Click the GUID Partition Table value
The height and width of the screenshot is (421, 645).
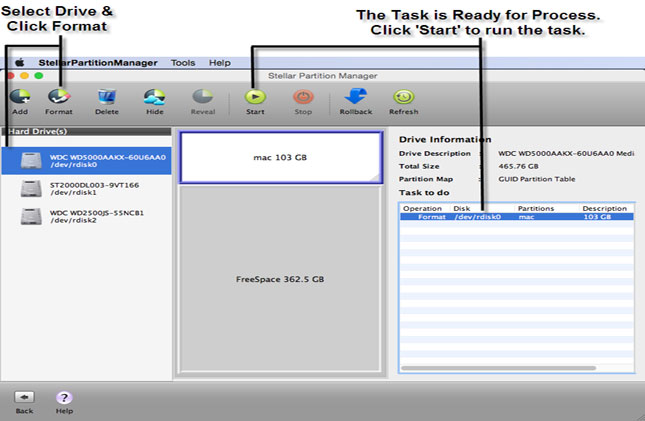[537, 179]
